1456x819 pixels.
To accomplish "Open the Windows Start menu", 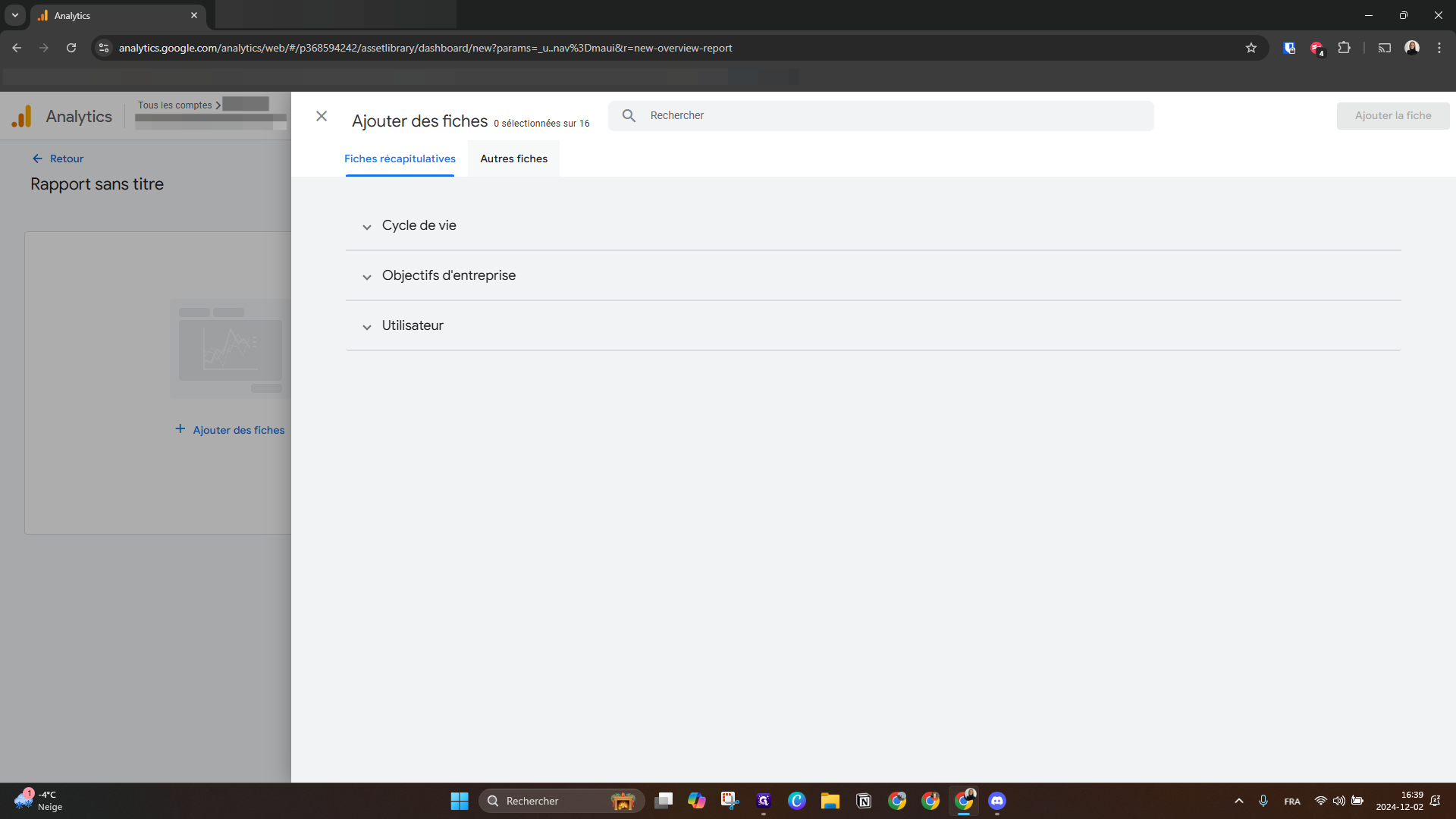I will coord(460,801).
